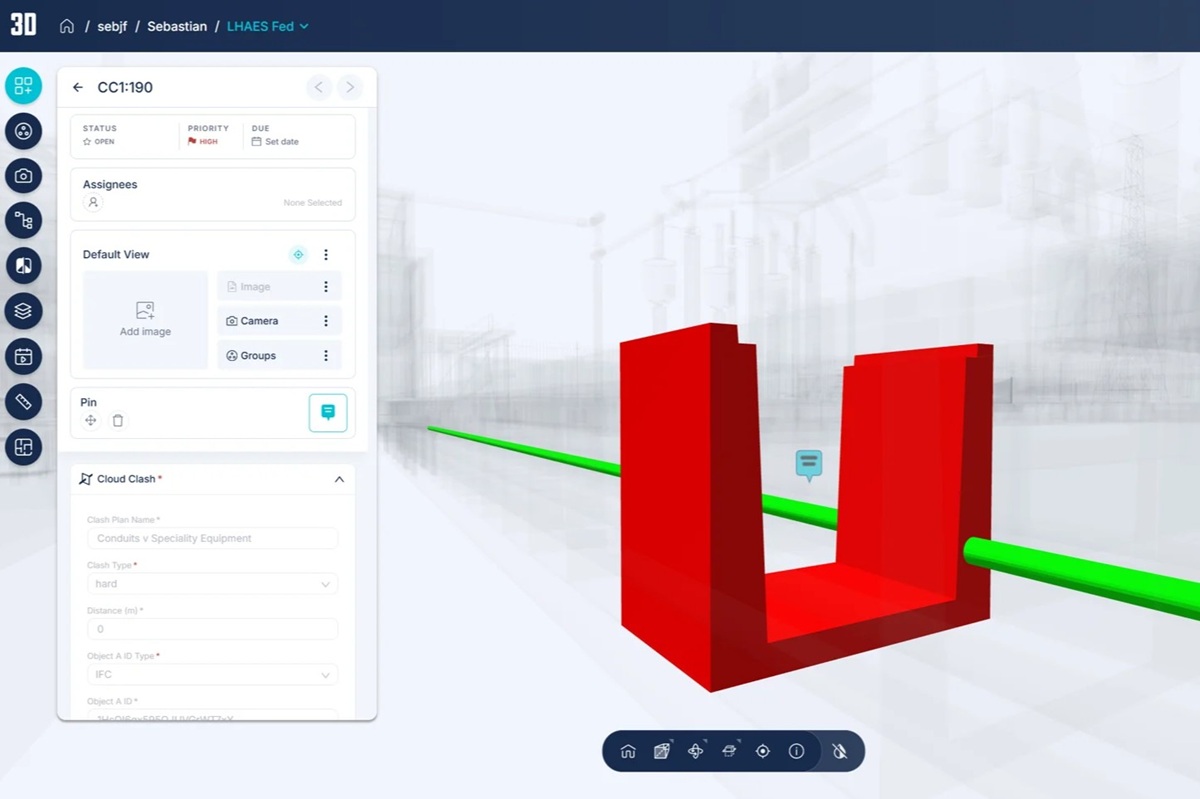This screenshot has height=799, width=1200.
Task: Click the orbit navigation toolbar icon
Action: [696, 751]
